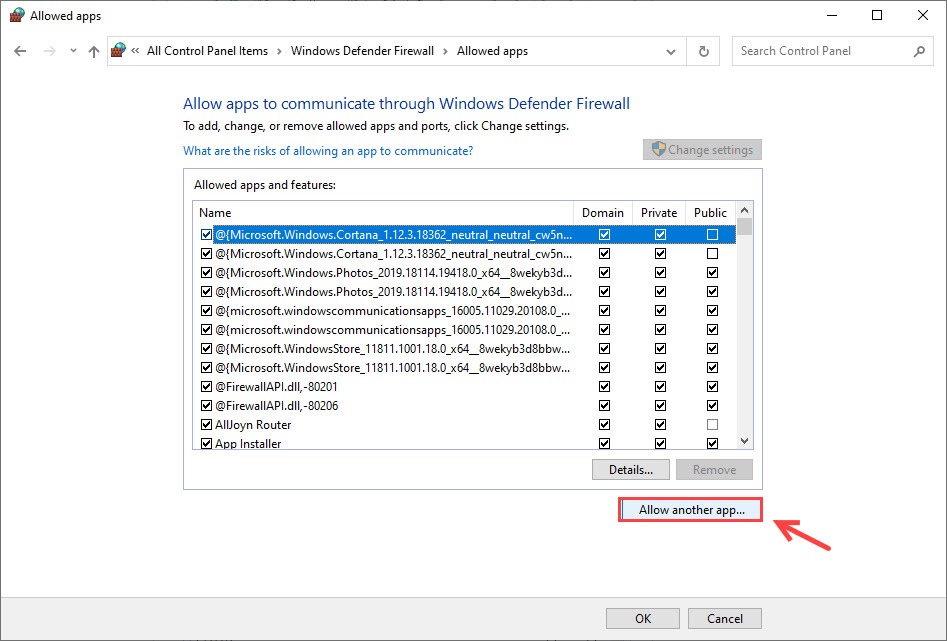This screenshot has height=641, width=947.
Task: Close the Allowed apps window
Action: (x=923, y=15)
